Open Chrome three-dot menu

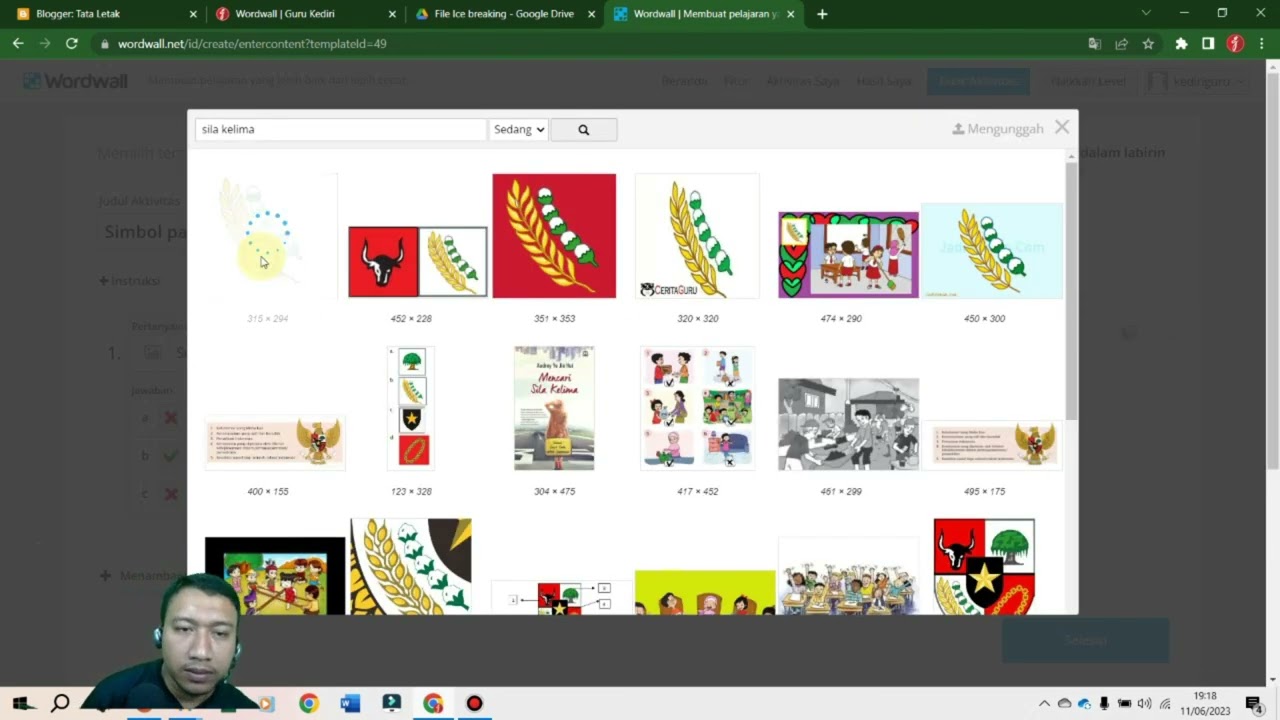pyautogui.click(x=1262, y=44)
